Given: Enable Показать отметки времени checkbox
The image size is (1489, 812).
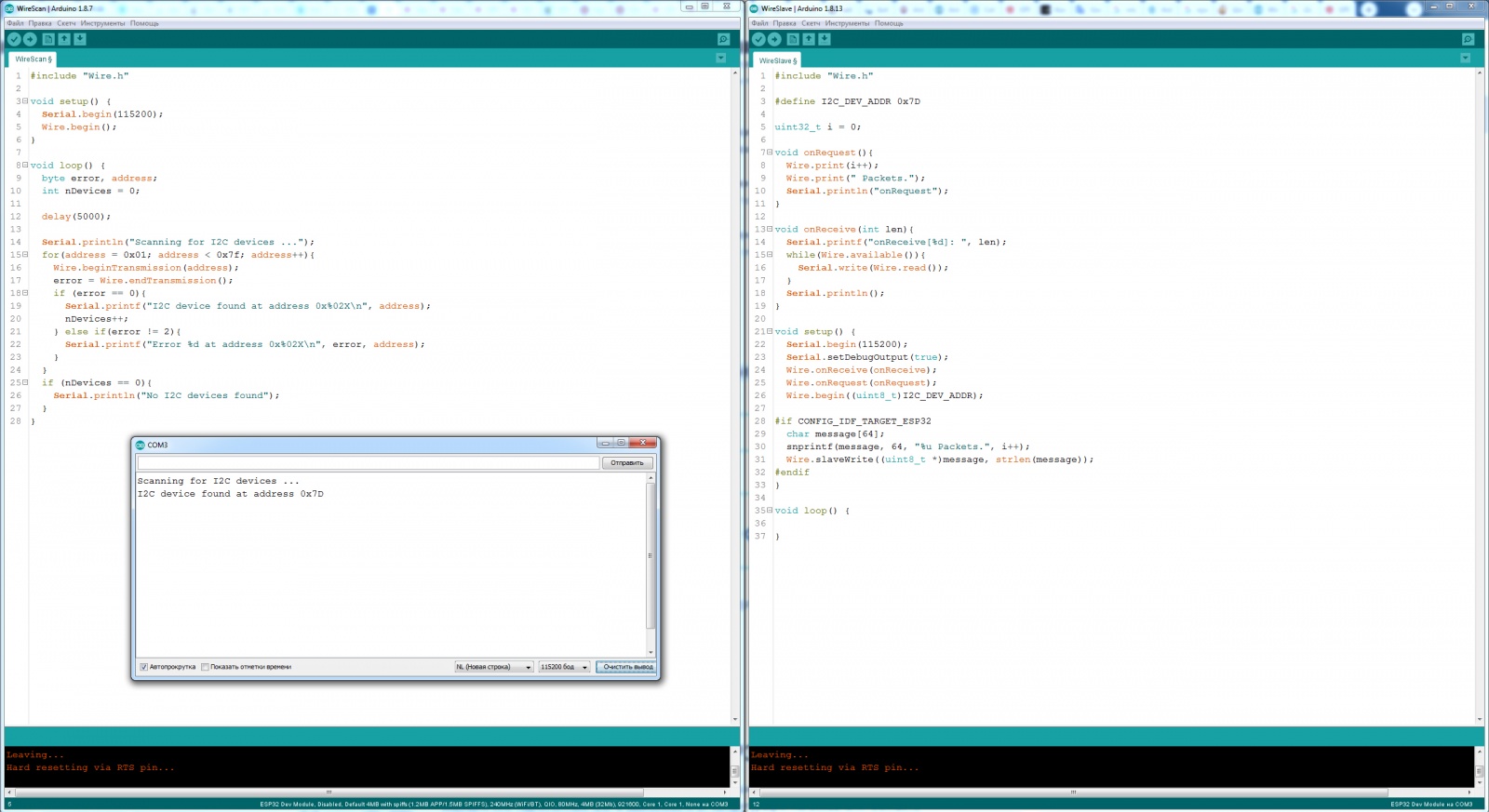Looking at the screenshot, I should coord(206,667).
